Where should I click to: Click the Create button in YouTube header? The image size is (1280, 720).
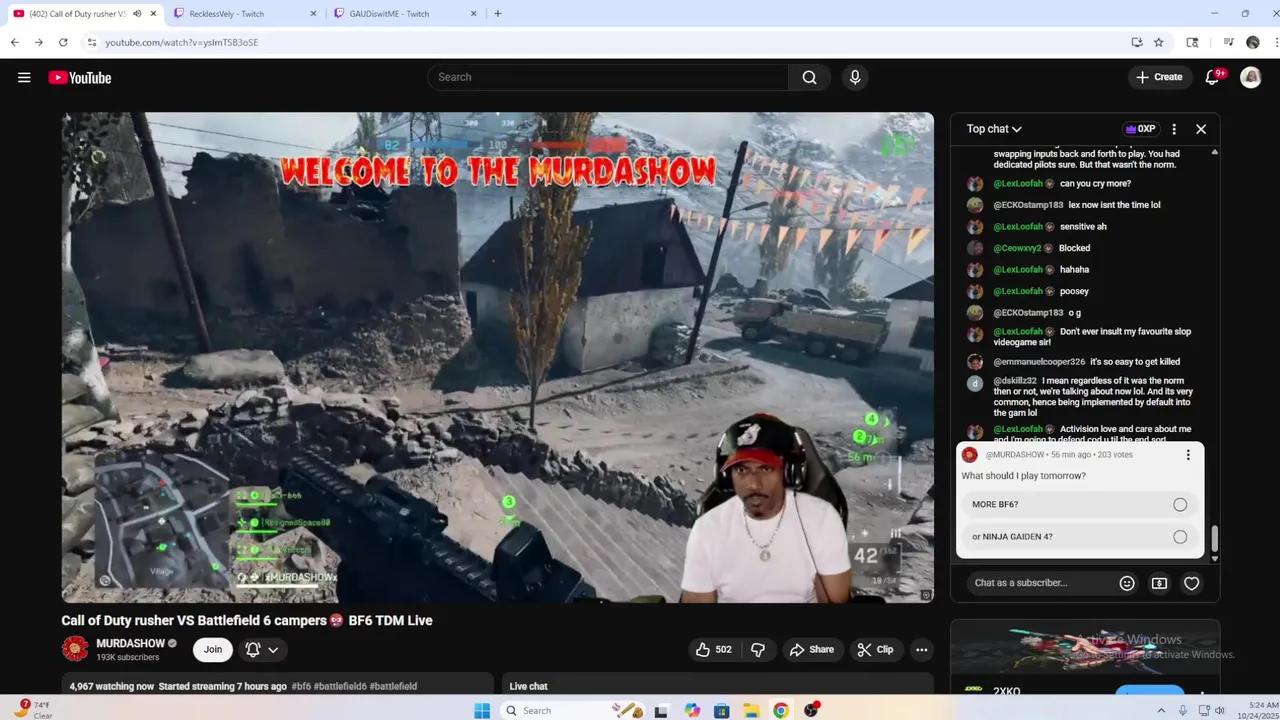point(1159,77)
